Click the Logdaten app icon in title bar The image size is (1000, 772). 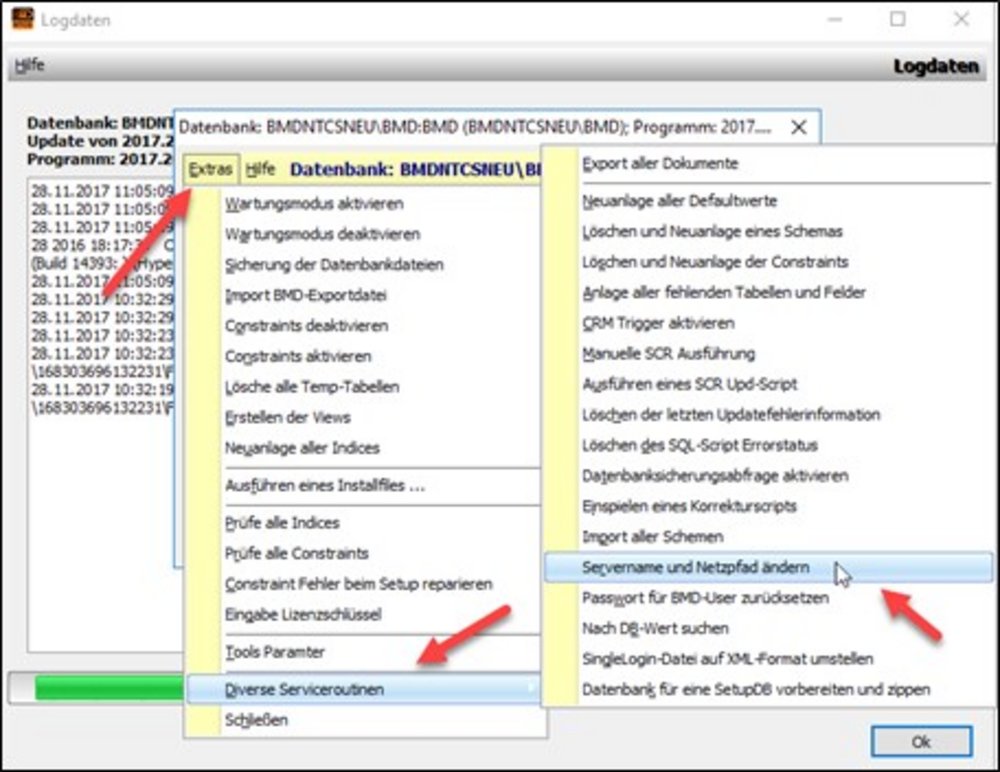coord(22,19)
